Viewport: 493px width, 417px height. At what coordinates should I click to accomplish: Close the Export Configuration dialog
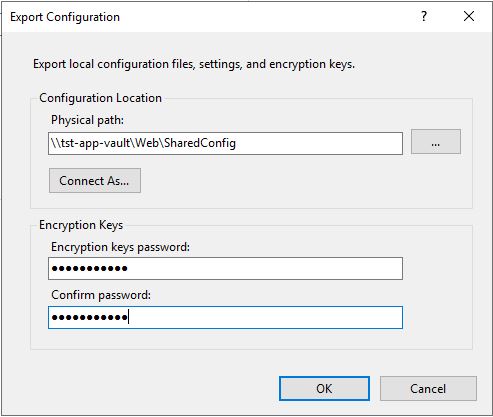pos(469,16)
